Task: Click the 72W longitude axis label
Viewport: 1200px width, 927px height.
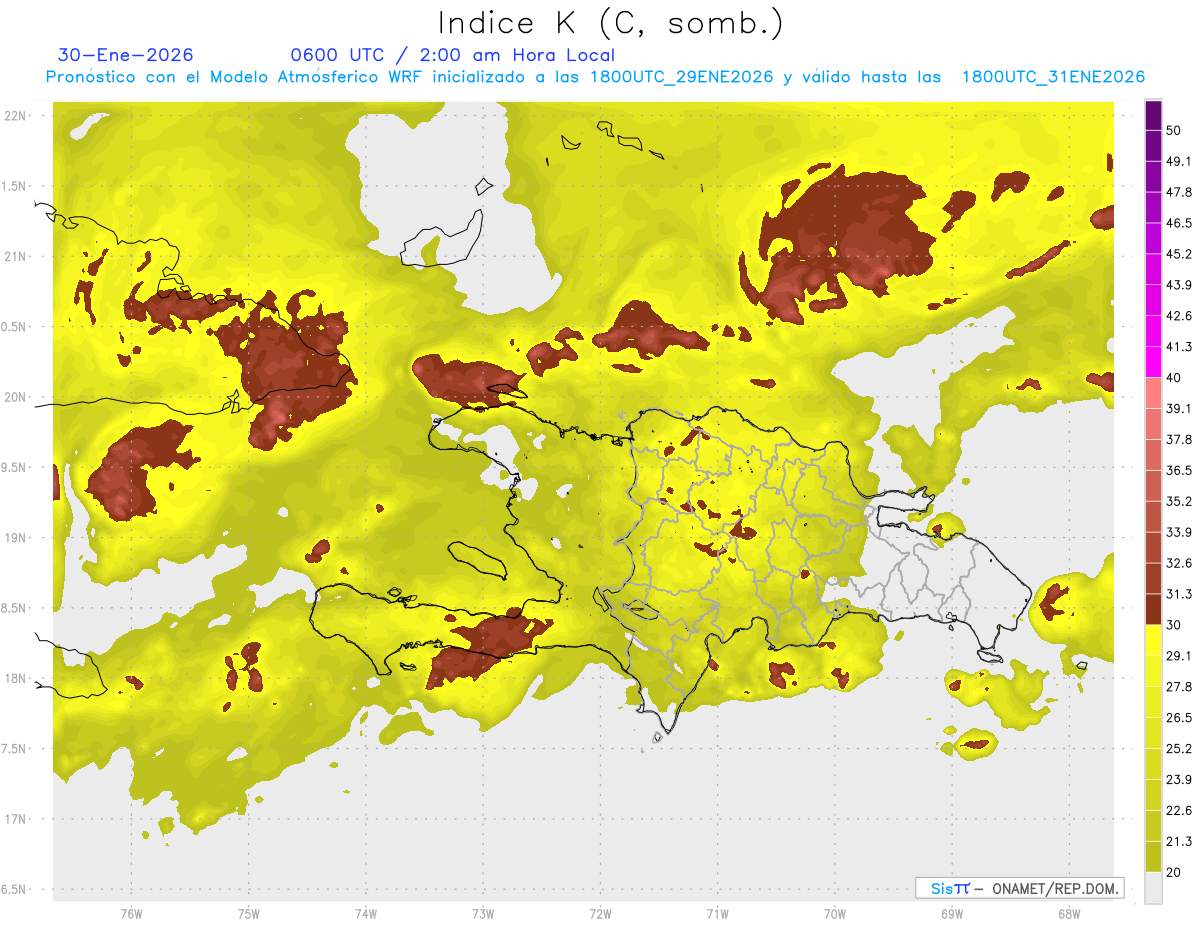Action: click(600, 913)
